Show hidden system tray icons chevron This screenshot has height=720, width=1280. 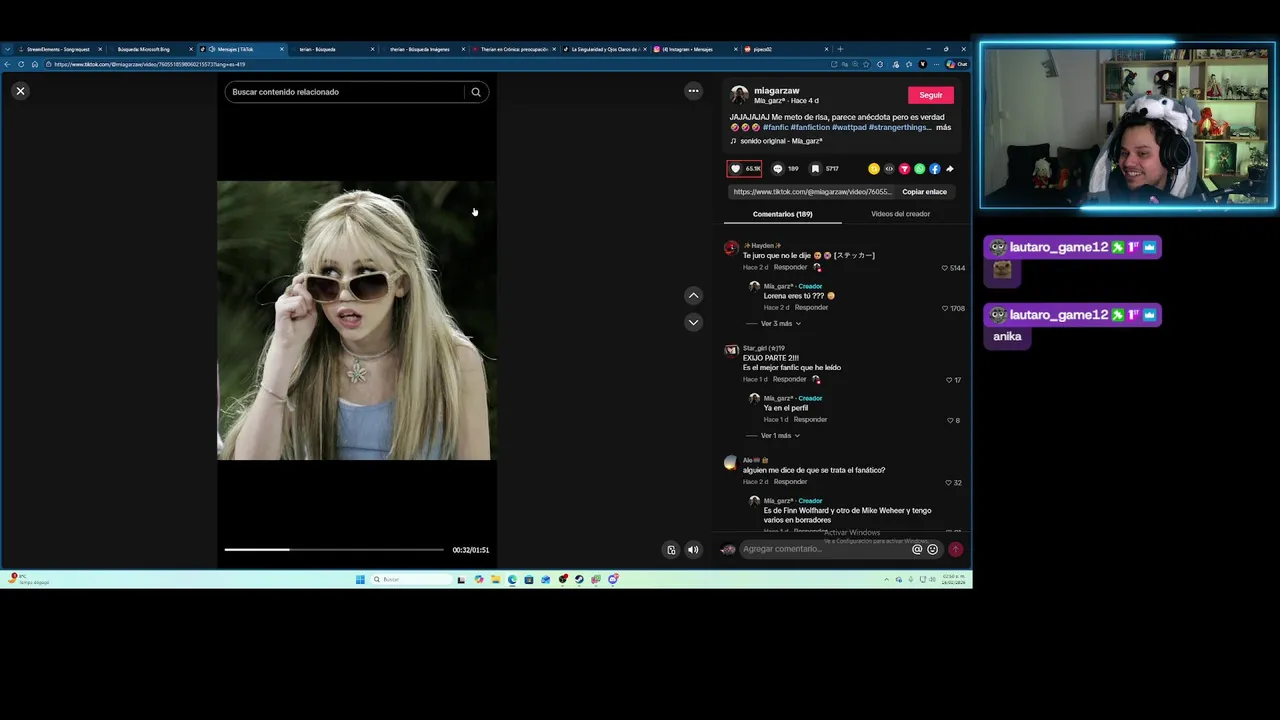pos(886,579)
